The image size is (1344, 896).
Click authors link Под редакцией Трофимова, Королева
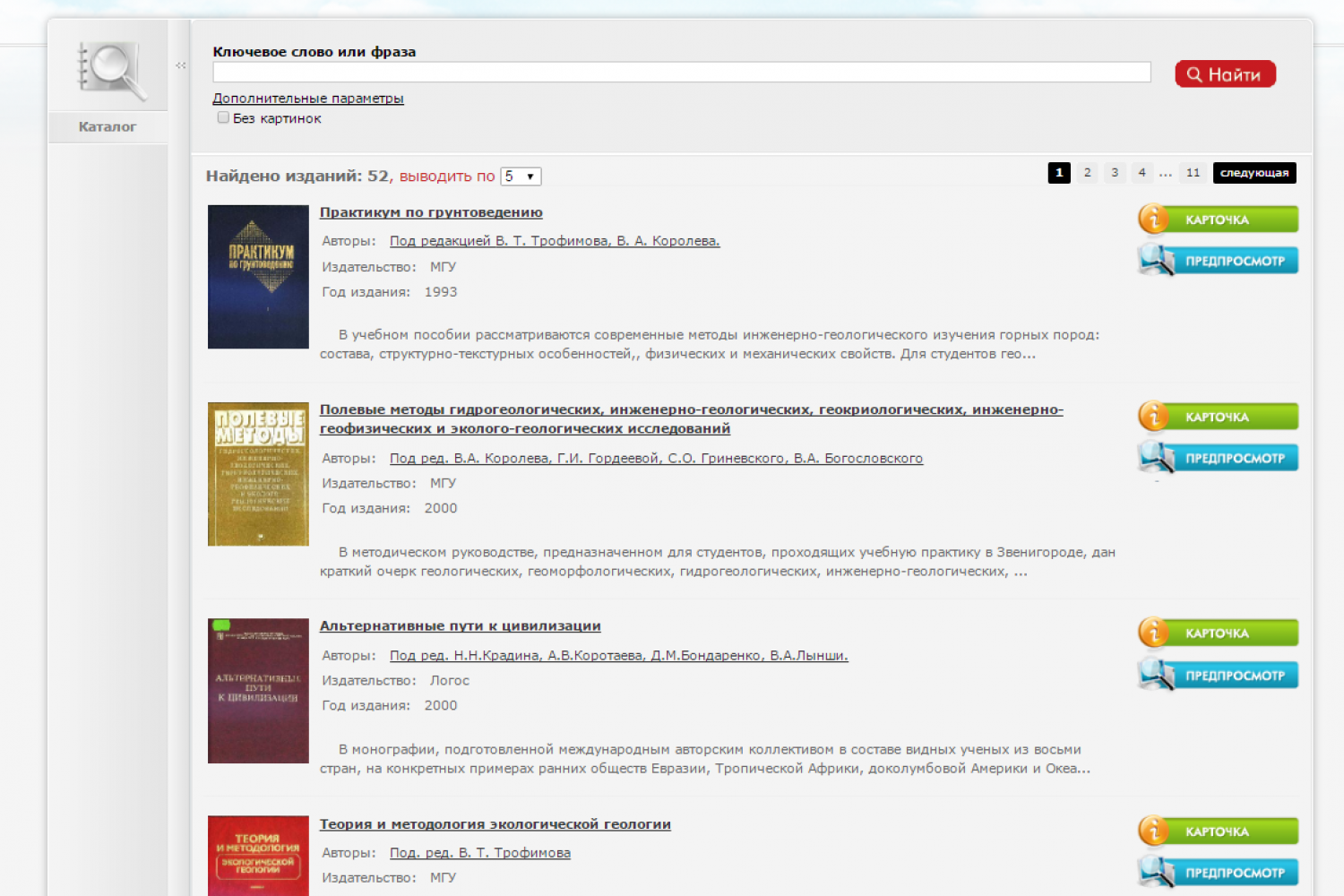pyautogui.click(x=555, y=241)
